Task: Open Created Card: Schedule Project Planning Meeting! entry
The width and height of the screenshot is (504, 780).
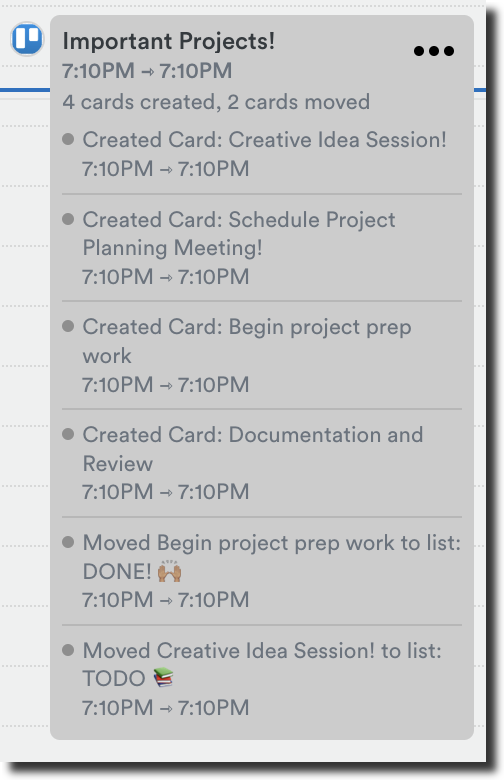Action: [x=262, y=248]
